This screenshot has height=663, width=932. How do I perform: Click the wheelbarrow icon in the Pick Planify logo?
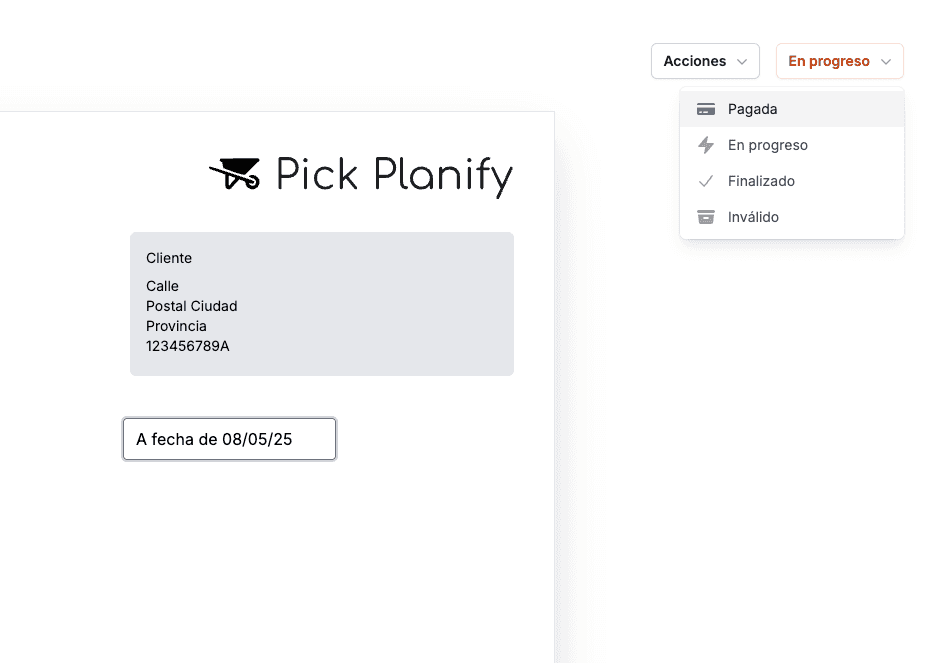[x=236, y=174]
